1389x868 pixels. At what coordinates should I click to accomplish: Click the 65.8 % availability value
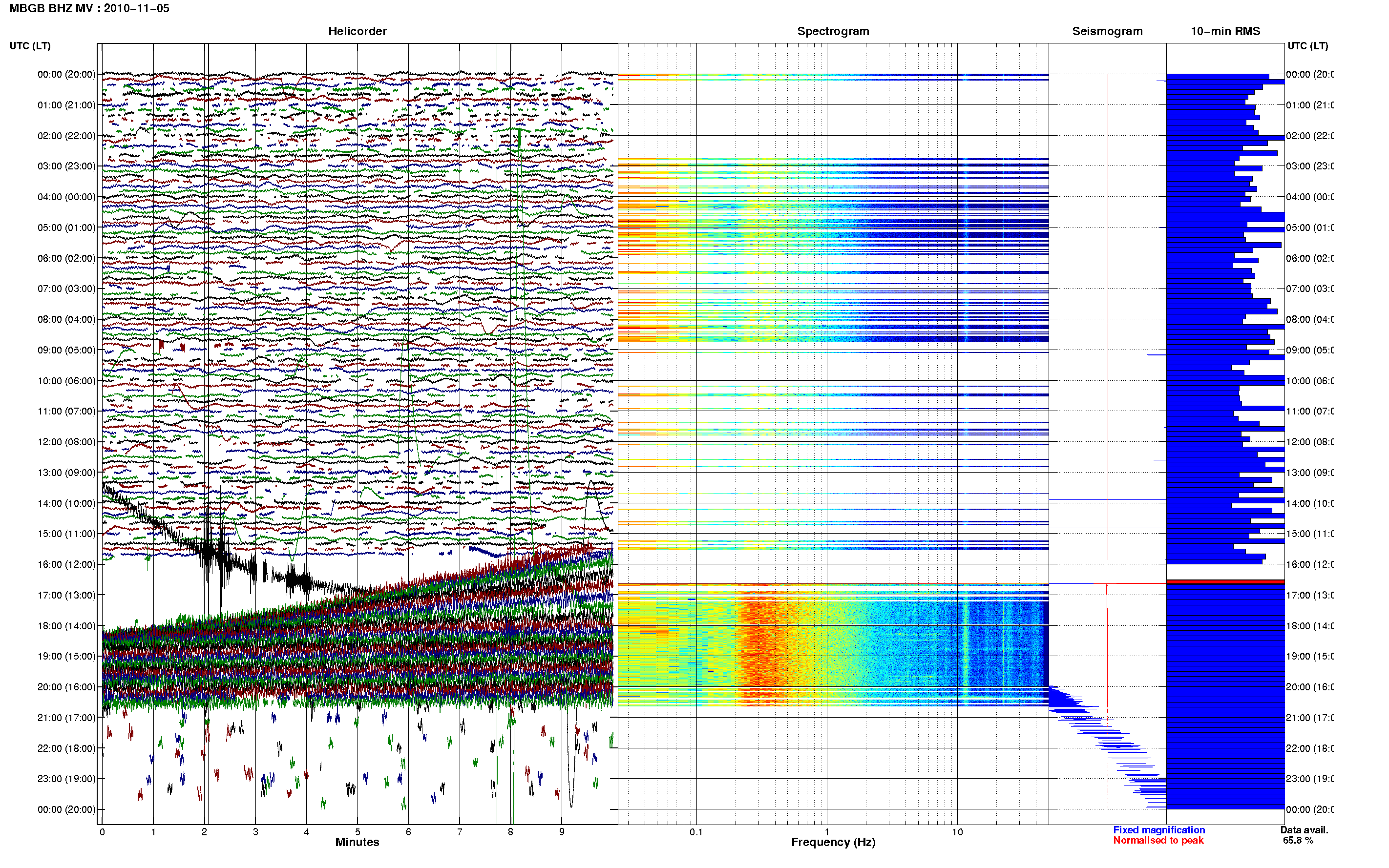[1298, 841]
